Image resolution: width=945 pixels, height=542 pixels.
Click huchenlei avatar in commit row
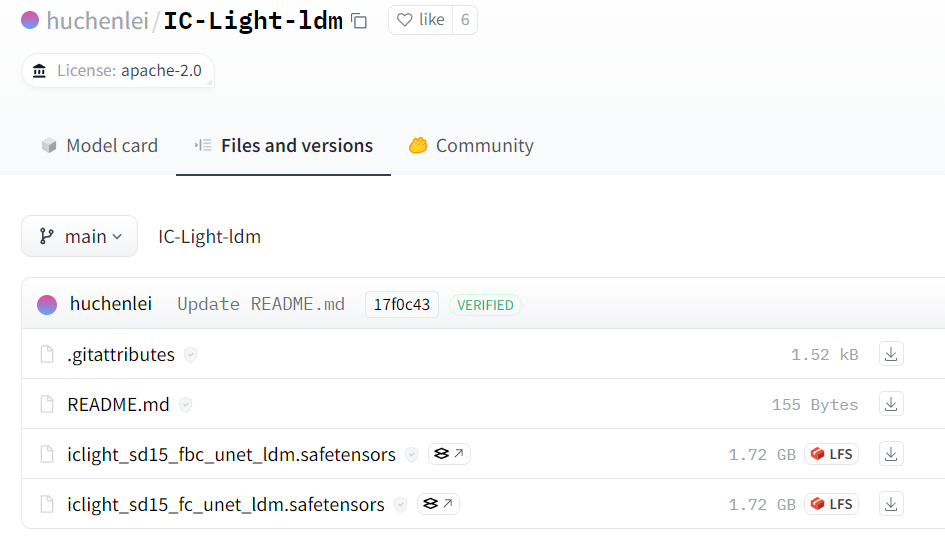[47, 304]
